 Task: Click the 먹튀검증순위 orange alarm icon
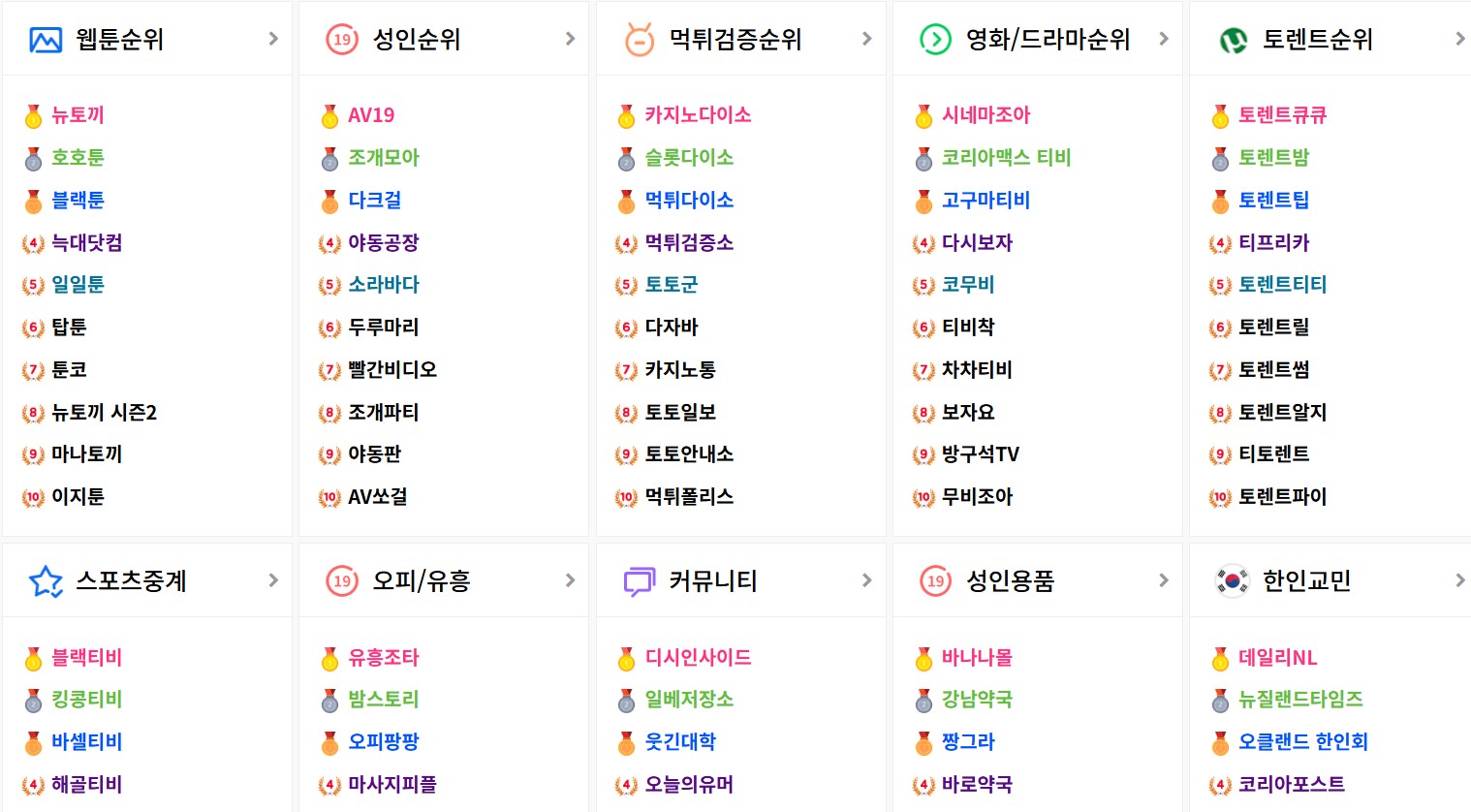coord(640,40)
